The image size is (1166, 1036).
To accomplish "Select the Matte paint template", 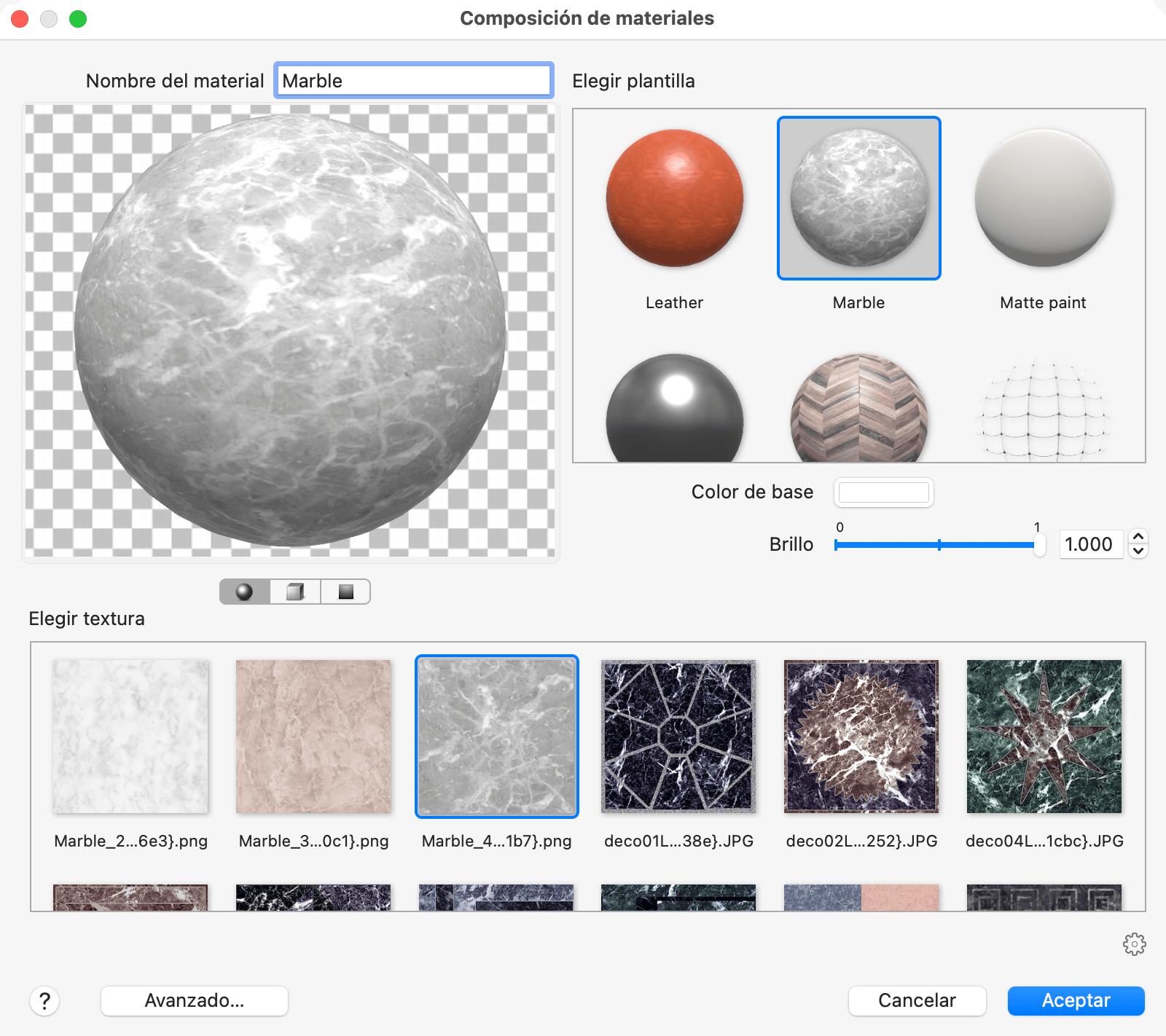I will click(x=1044, y=198).
